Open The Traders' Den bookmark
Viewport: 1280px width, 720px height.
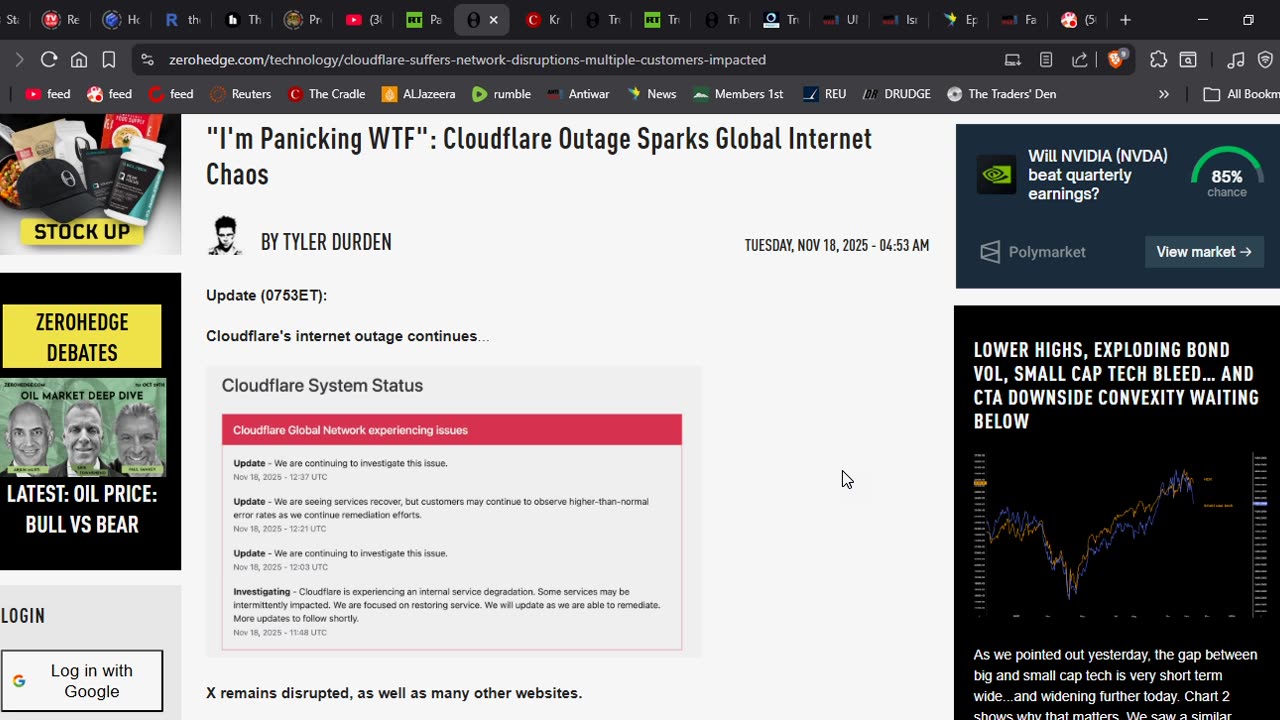click(x=1001, y=94)
